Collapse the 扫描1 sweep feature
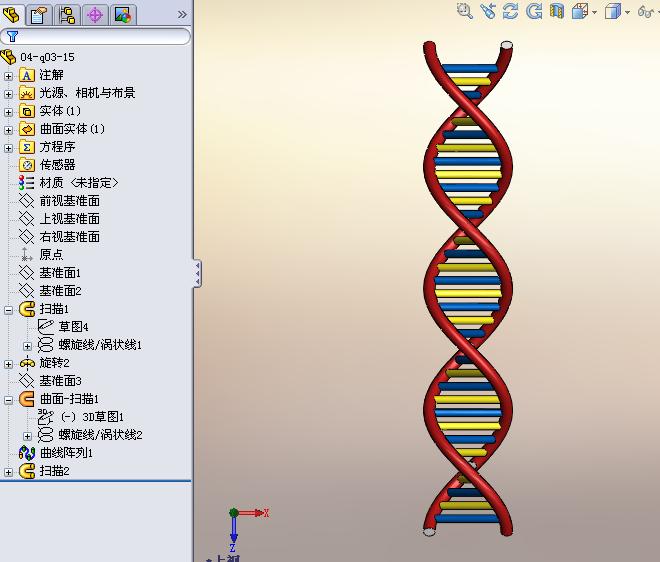This screenshot has width=660, height=562. [x=8, y=310]
